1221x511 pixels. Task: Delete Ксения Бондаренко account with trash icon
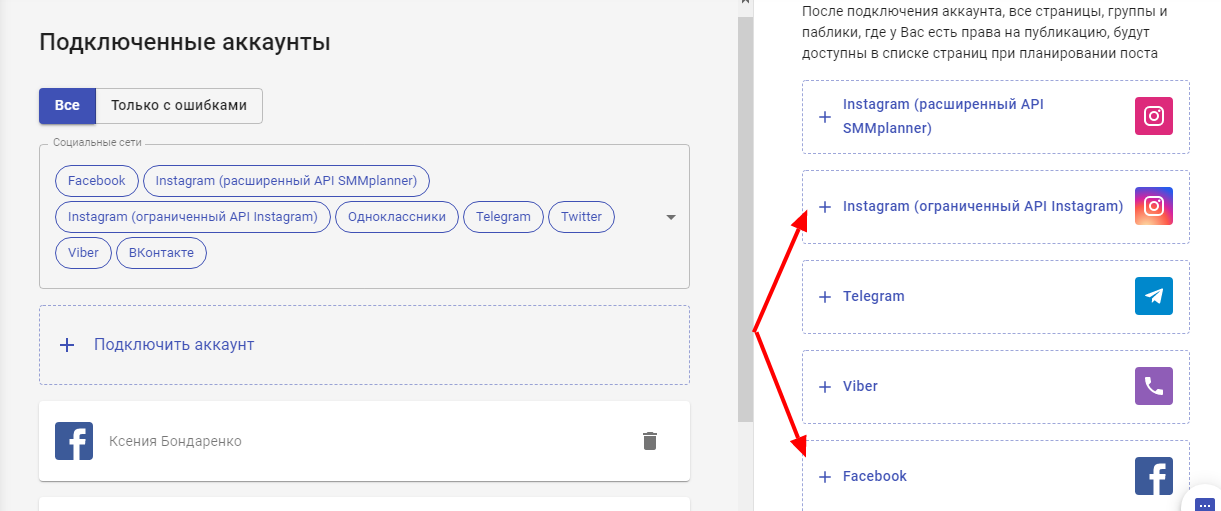(650, 441)
